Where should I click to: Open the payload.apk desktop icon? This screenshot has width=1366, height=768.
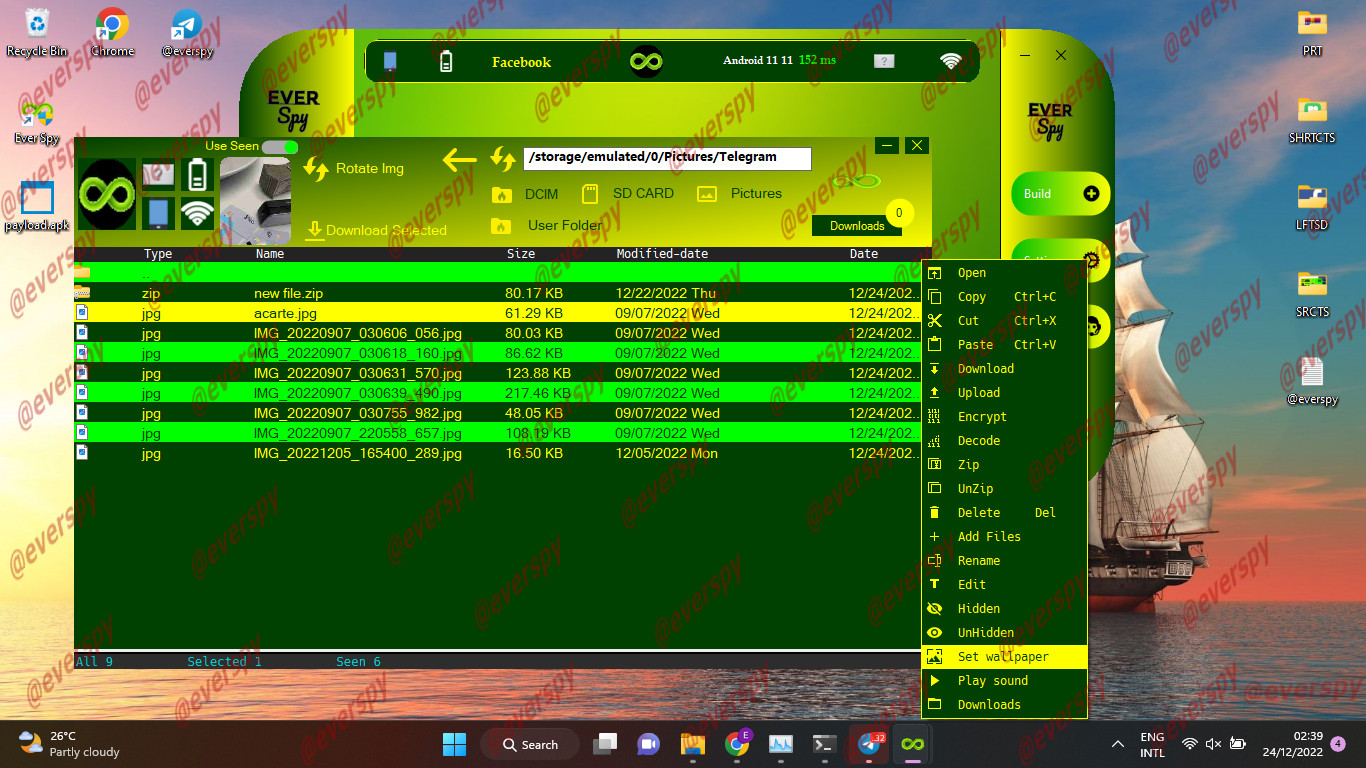tap(37, 207)
